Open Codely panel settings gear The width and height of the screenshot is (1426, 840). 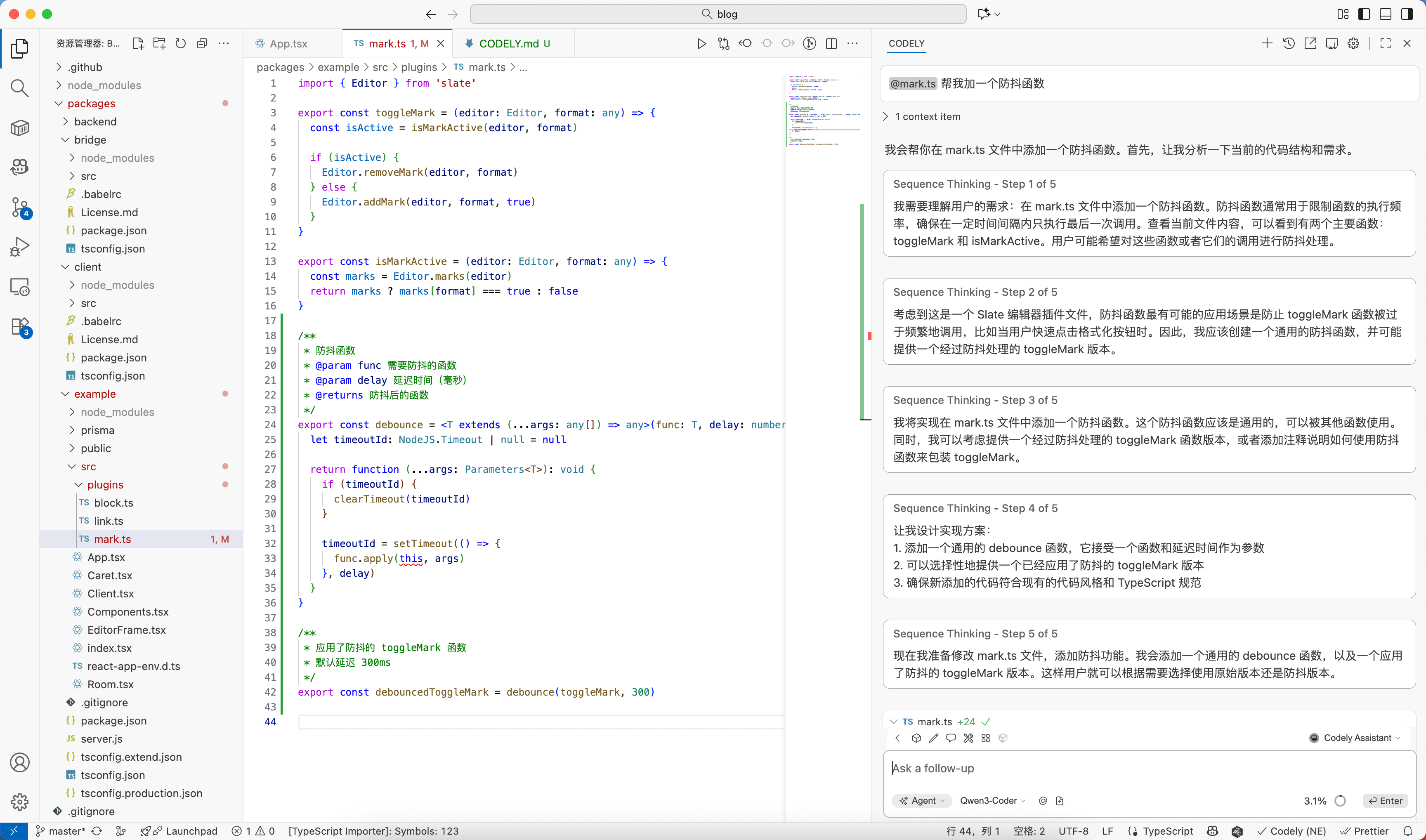click(x=1353, y=44)
